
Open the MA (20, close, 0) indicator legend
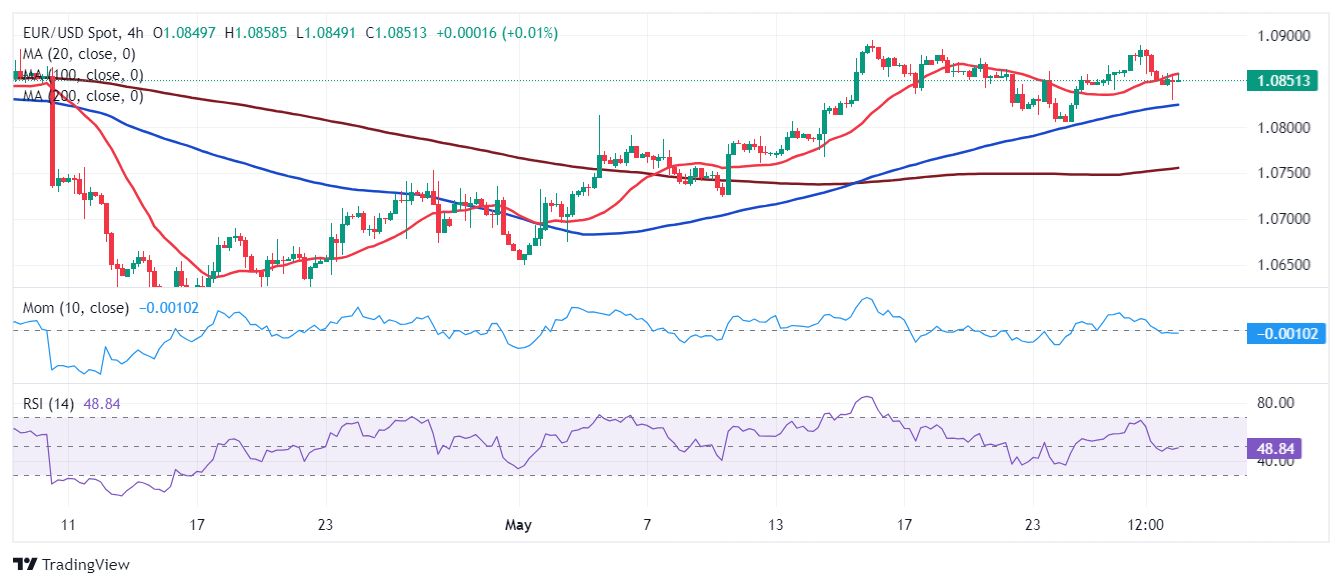79,54
